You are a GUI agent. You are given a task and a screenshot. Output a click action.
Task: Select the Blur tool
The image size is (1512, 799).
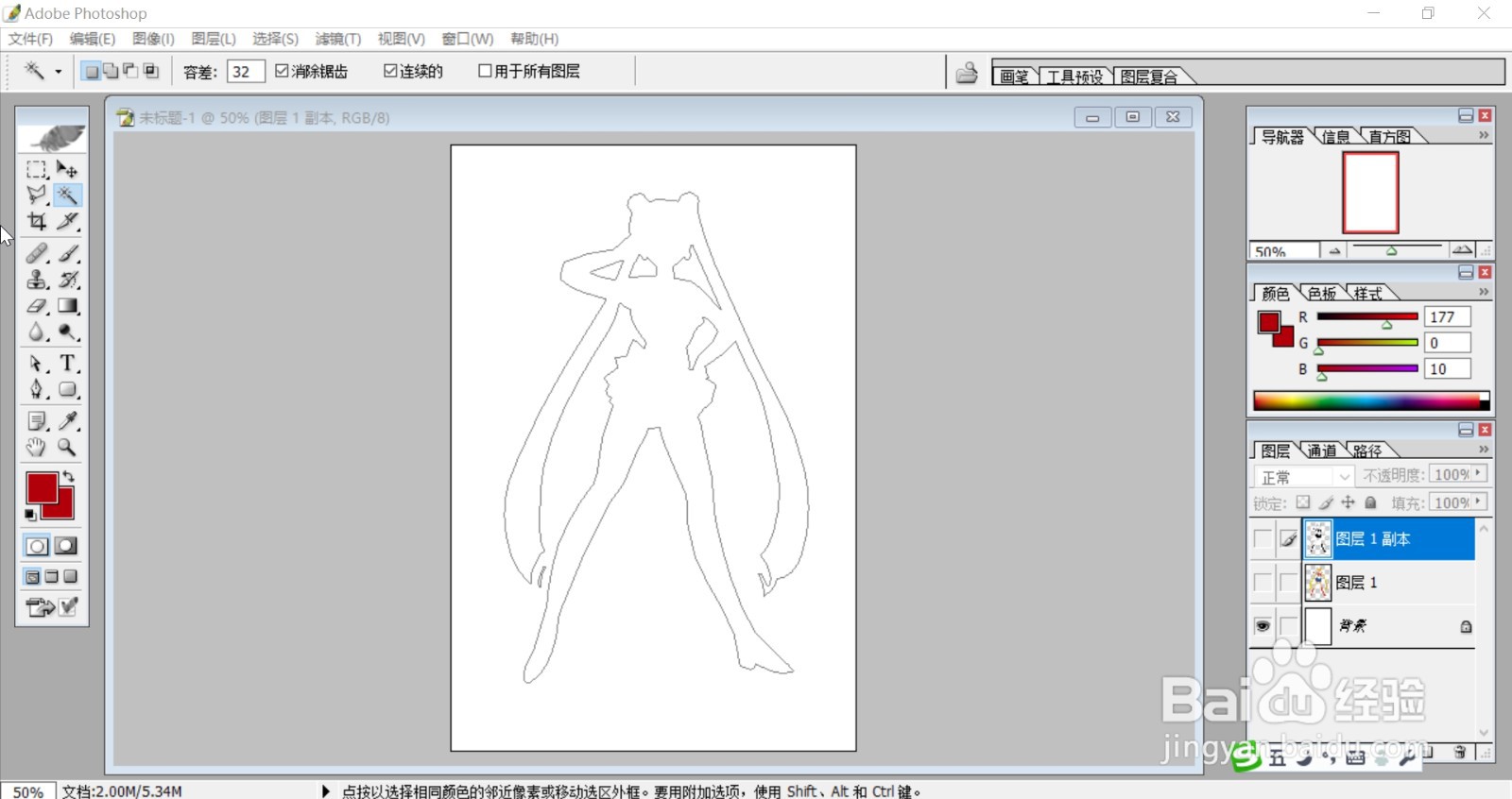[37, 331]
